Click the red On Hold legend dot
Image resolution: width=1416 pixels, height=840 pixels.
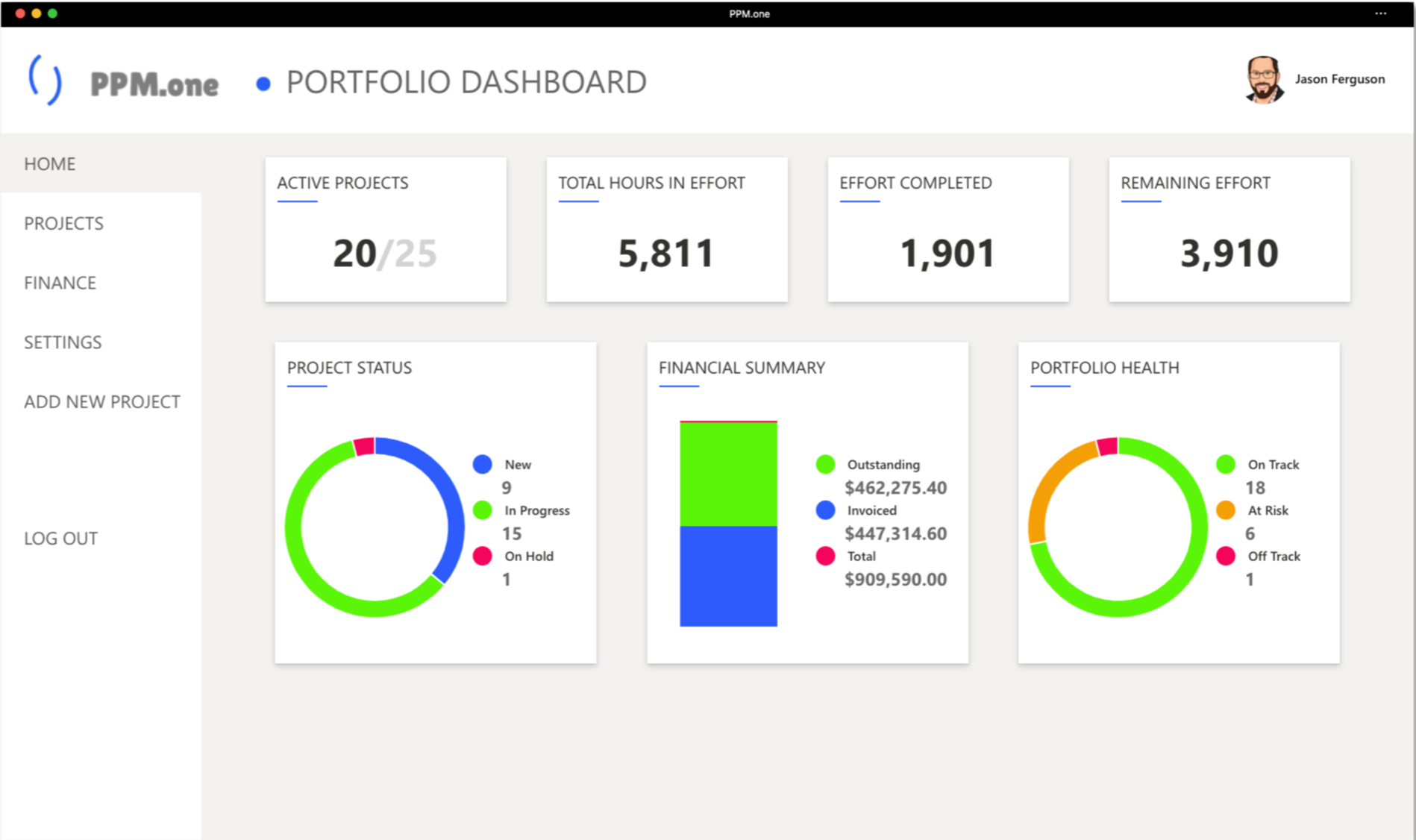tap(483, 556)
